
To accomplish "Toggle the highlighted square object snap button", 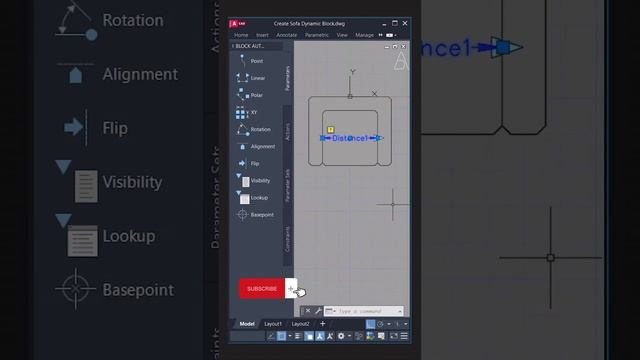I will coord(281,336).
